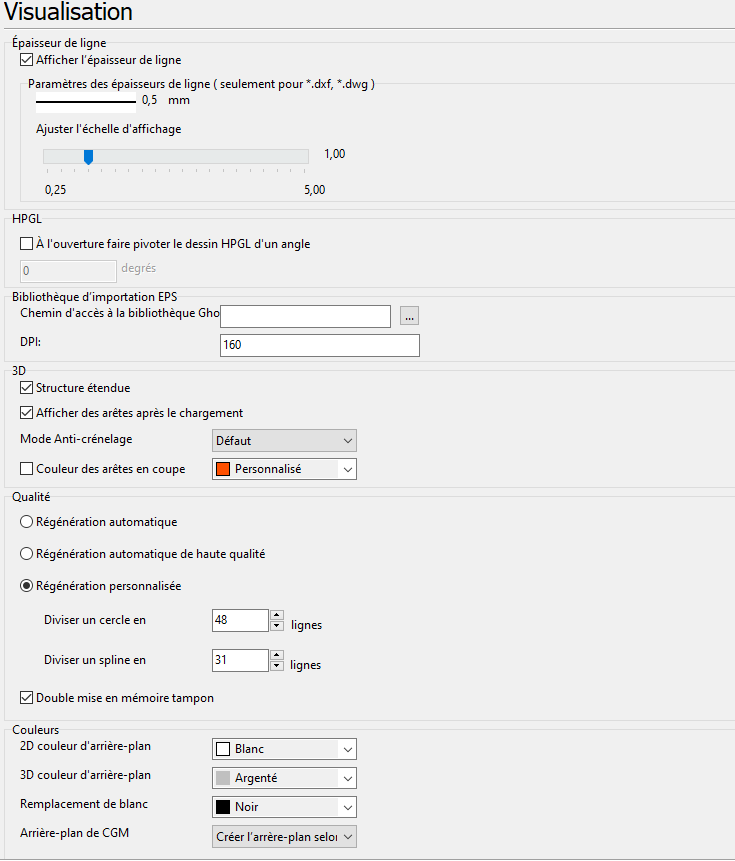
Task: Click the DPI input field
Action: (319, 345)
